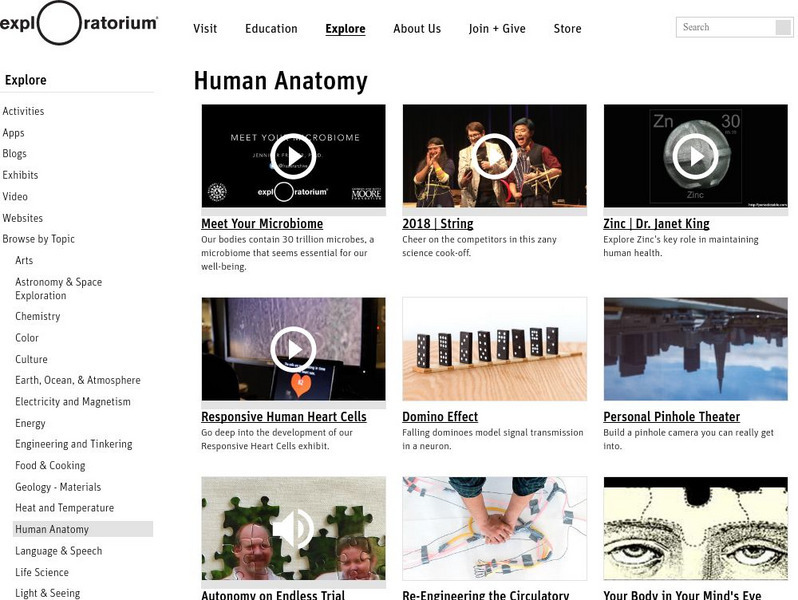Open the Visit menu
Viewport: 798px width, 600px height.
[x=205, y=29]
